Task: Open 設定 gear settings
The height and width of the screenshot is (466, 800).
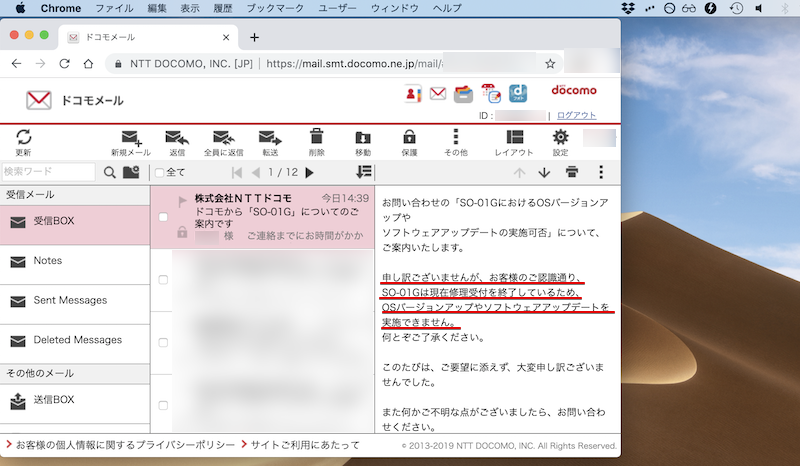Action: pos(560,138)
